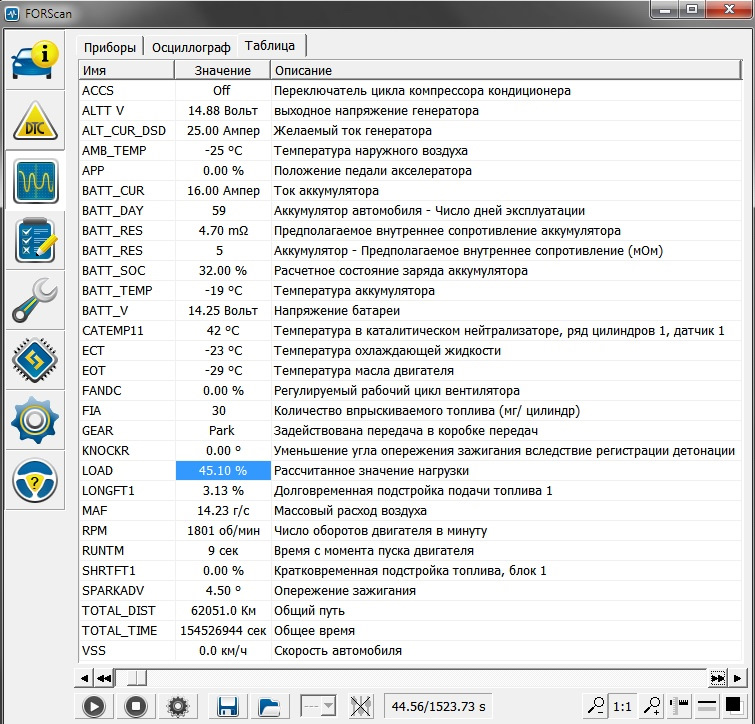Click AMB_TEMP value -25 °C
Viewport: 755px width, 724px height.
pos(223,151)
